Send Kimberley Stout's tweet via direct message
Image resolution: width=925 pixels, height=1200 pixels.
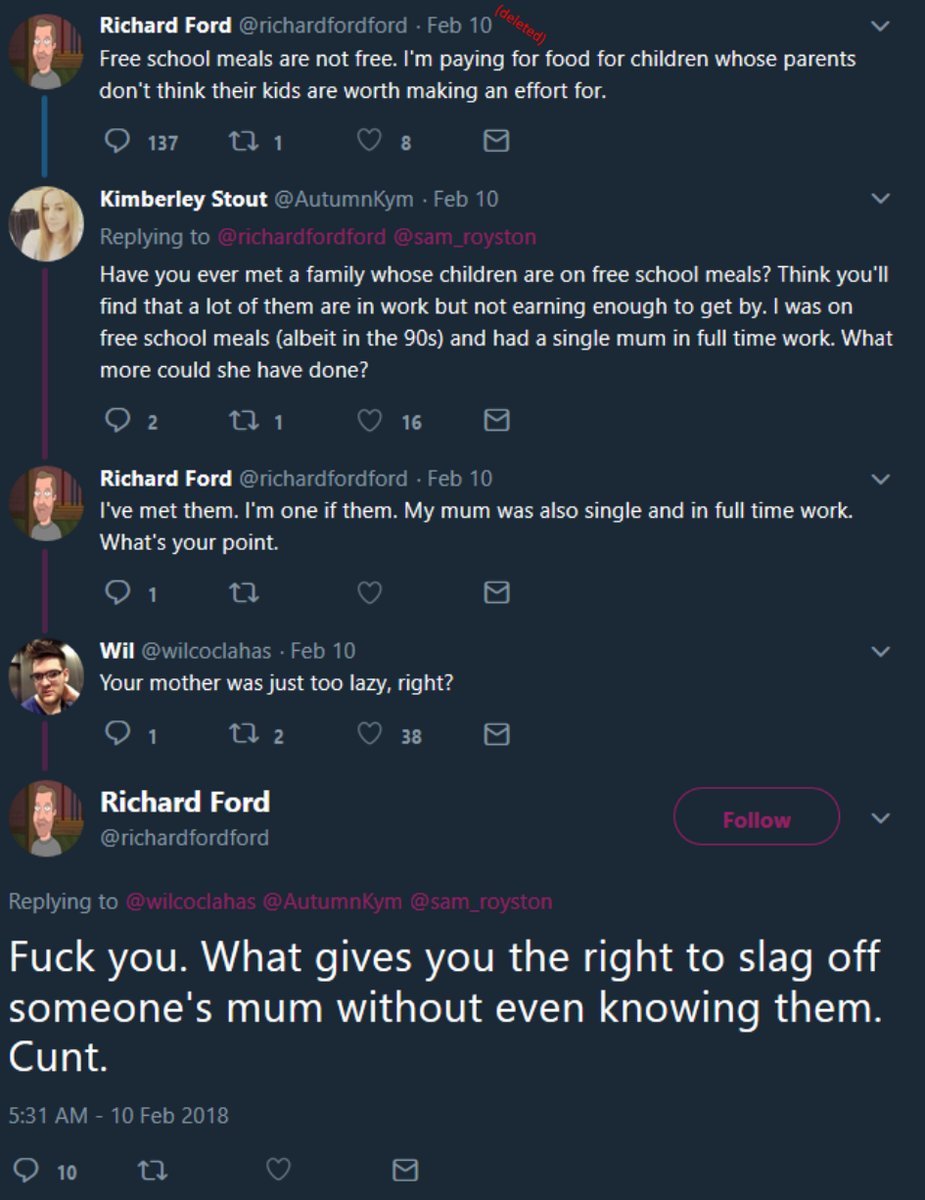(x=496, y=422)
